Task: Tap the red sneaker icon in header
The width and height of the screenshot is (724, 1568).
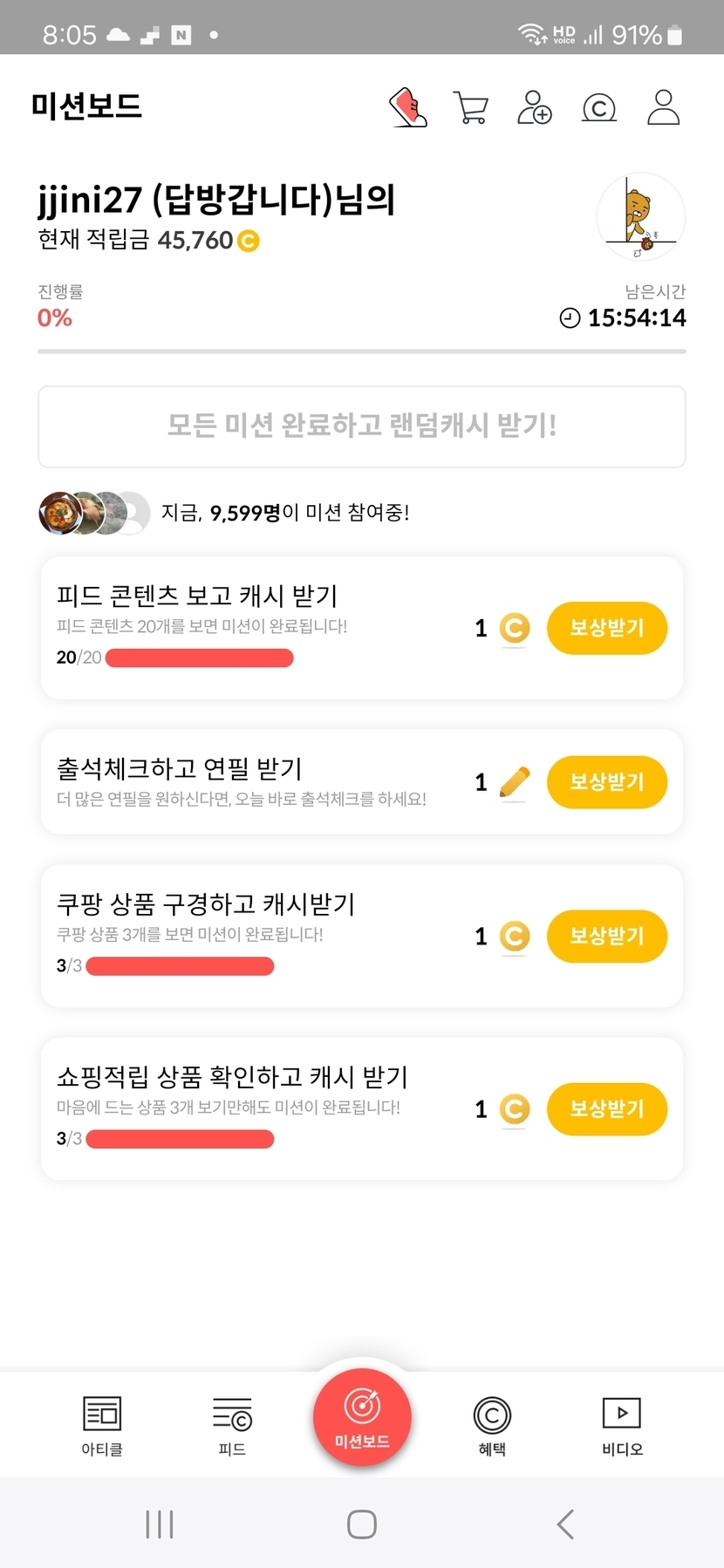Action: point(408,108)
